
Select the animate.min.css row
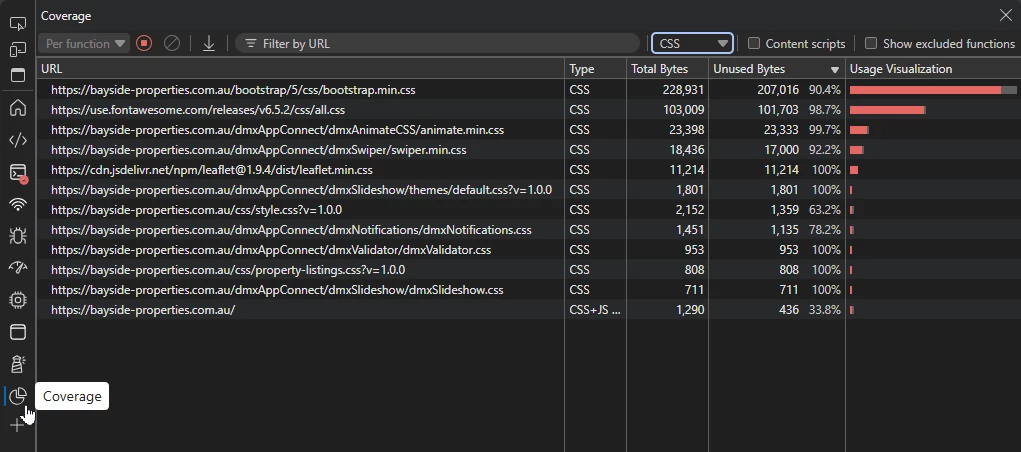click(x=529, y=130)
